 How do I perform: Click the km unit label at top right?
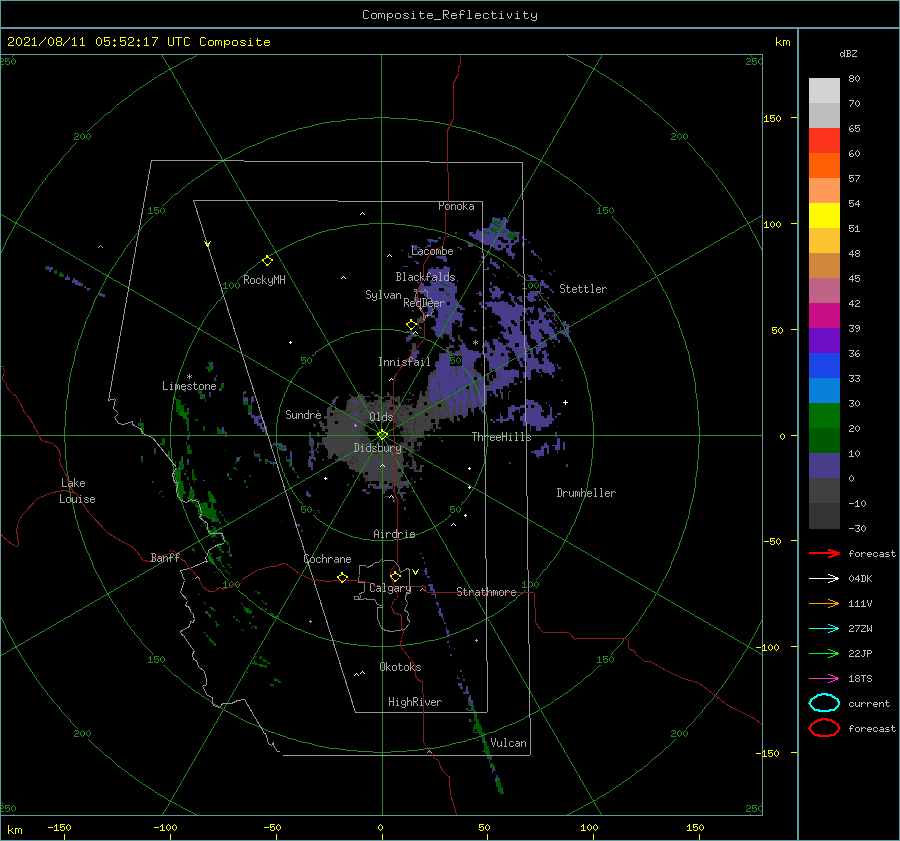click(x=782, y=42)
